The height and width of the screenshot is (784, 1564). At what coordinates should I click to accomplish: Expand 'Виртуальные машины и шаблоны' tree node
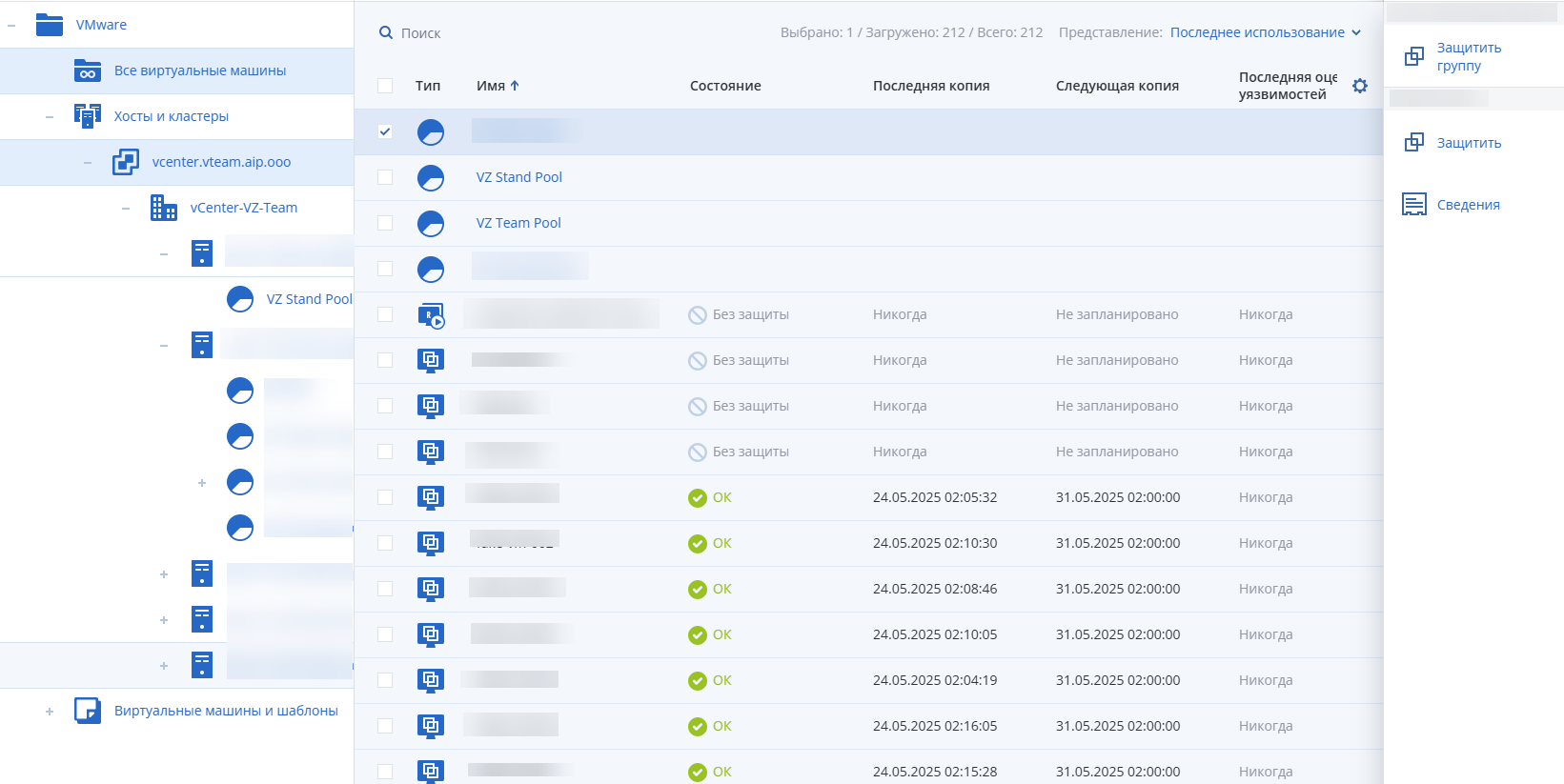click(x=50, y=711)
